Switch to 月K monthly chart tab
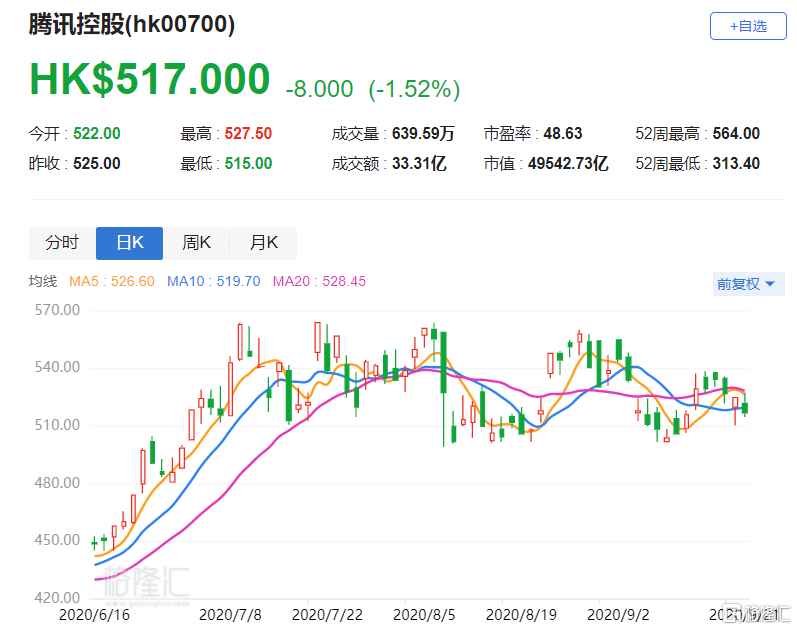The image size is (797, 630). pyautogui.click(x=263, y=243)
